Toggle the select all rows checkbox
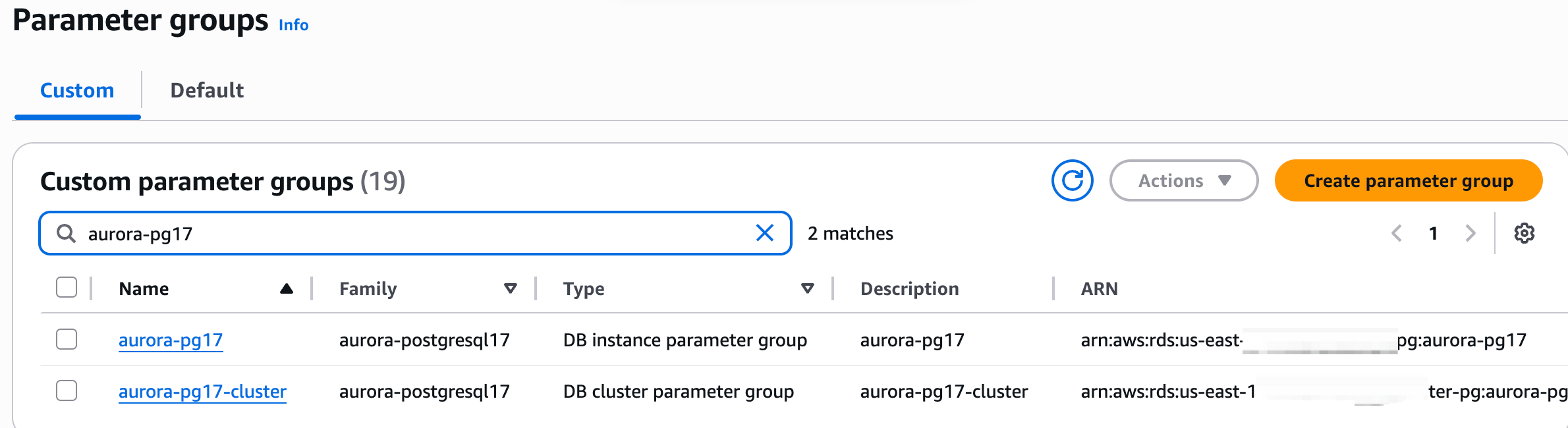Viewport: 1568px width, 428px height. click(x=67, y=288)
